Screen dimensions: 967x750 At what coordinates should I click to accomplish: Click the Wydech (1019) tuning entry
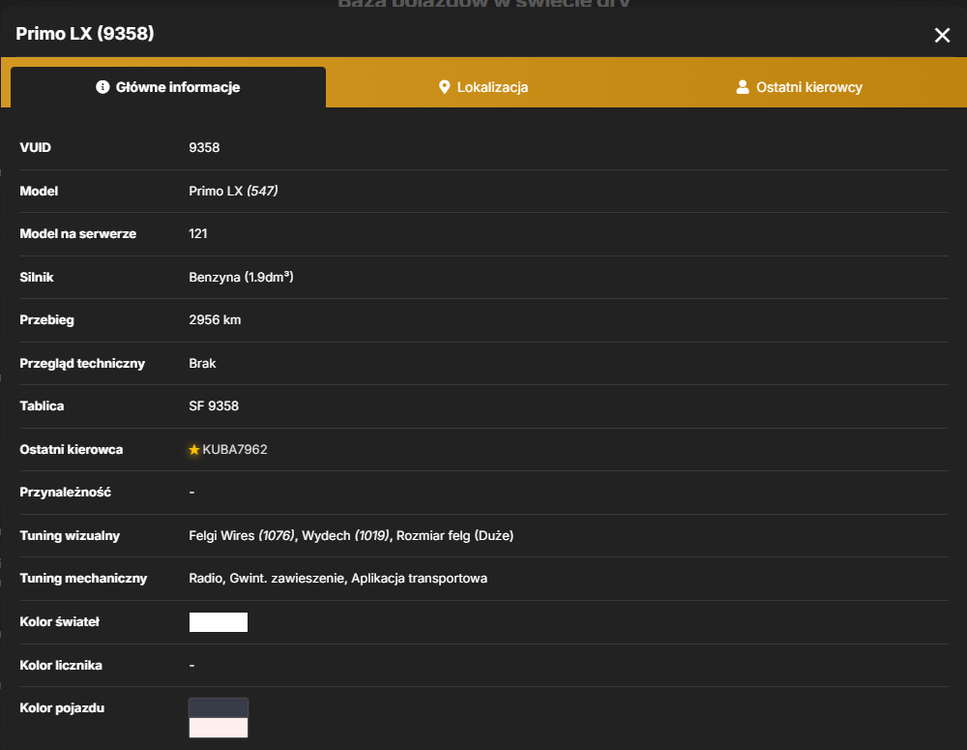point(345,535)
